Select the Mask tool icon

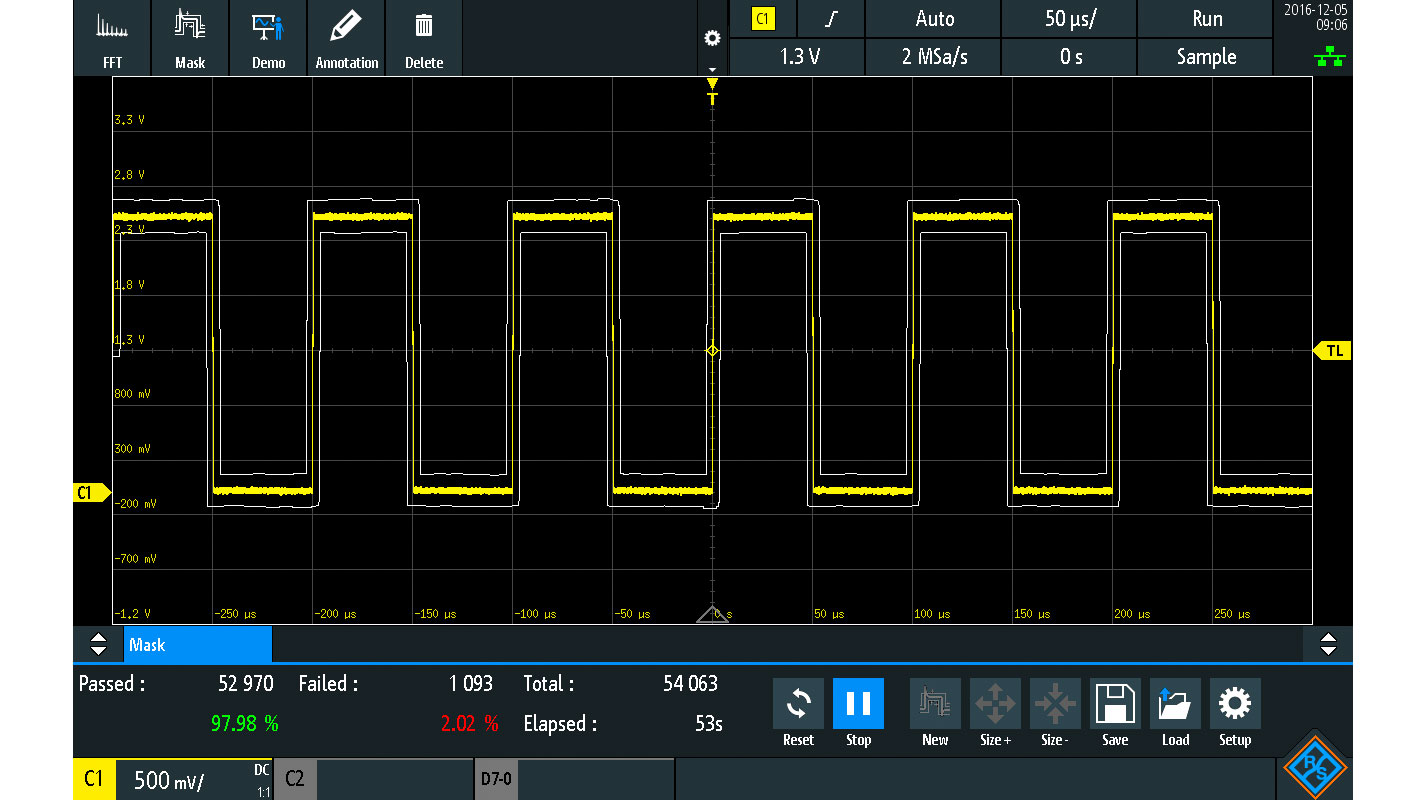coord(190,38)
